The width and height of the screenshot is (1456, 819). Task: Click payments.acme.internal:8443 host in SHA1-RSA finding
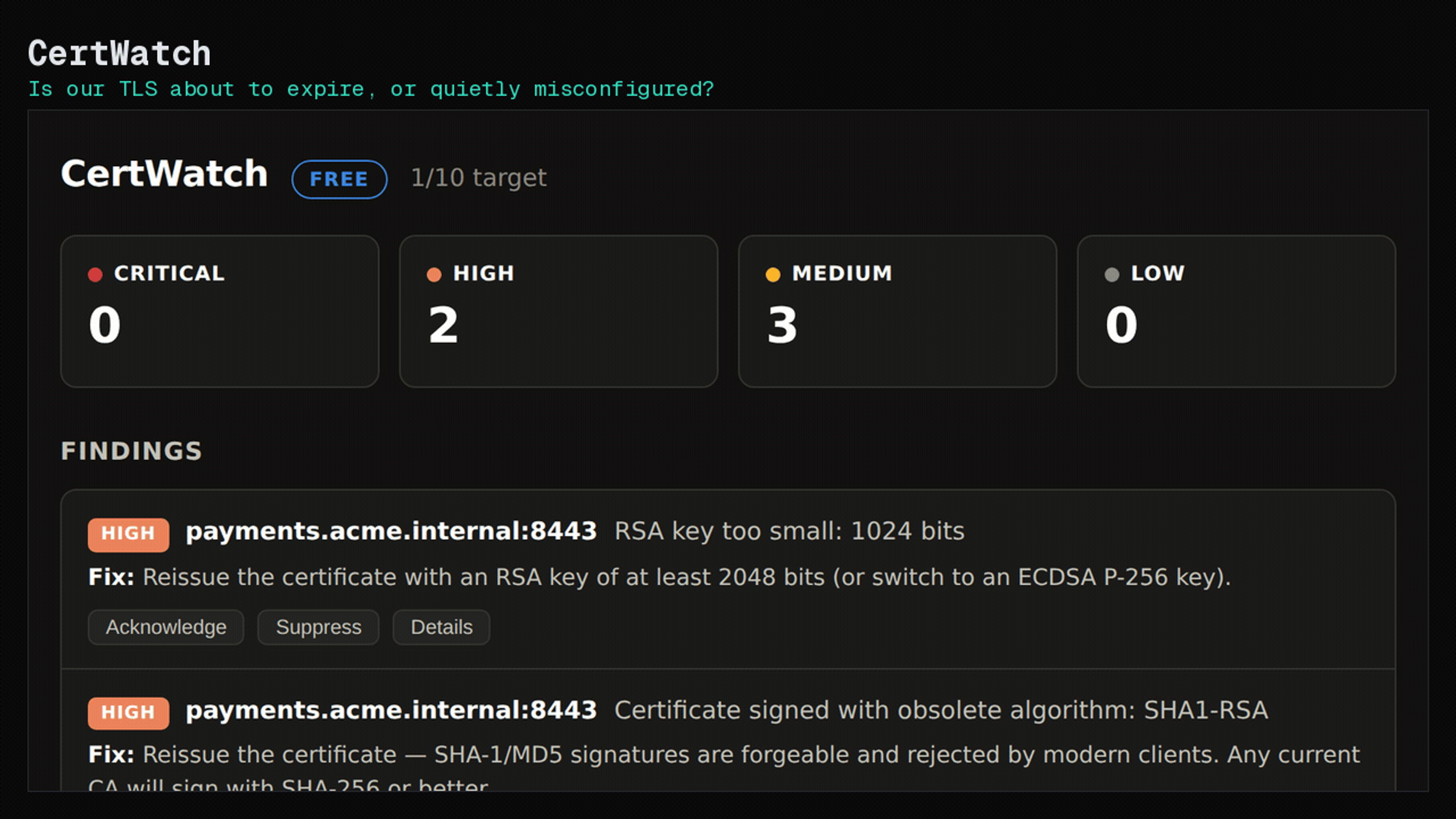click(x=391, y=710)
